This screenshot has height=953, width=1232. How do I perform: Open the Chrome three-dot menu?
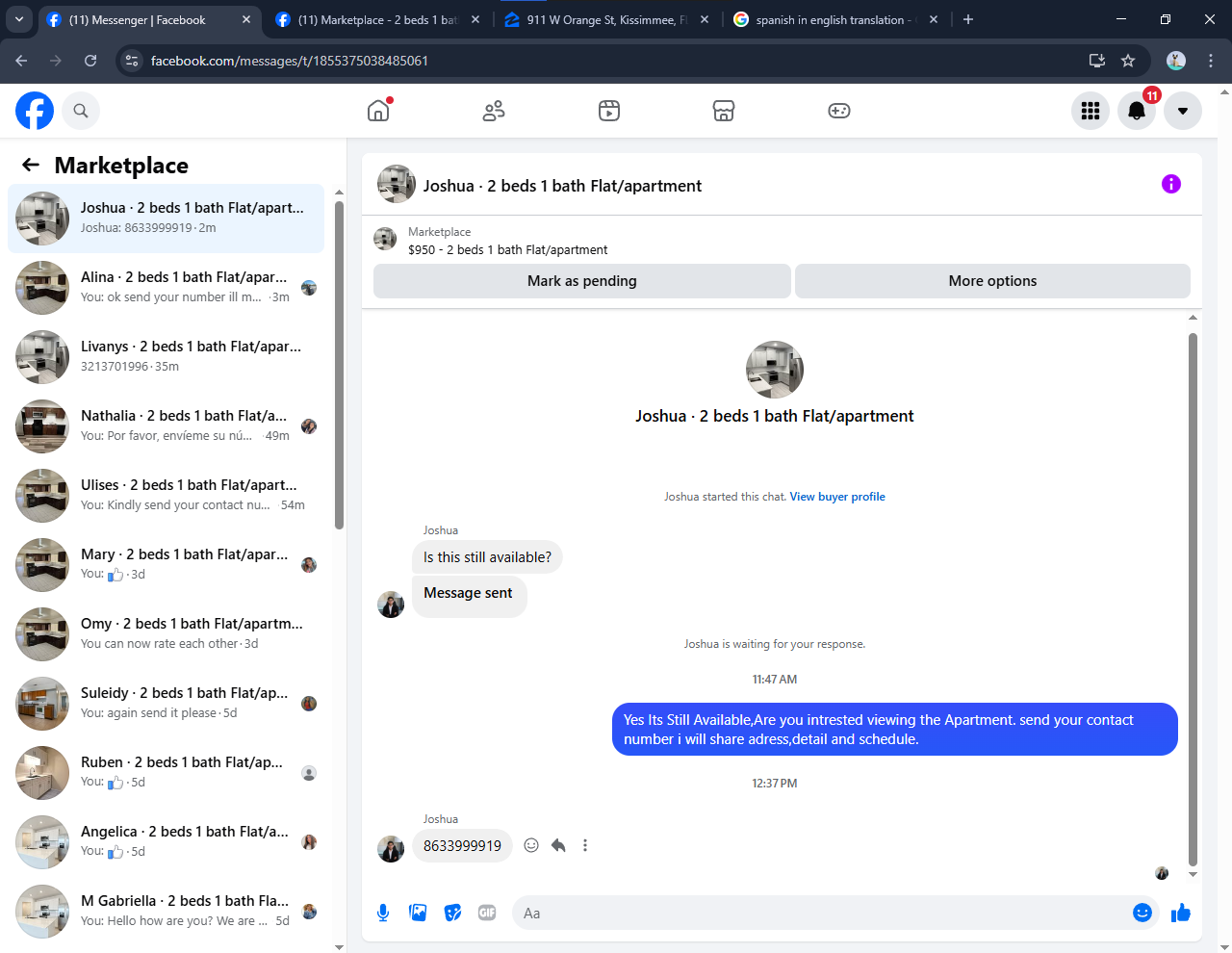1211,61
